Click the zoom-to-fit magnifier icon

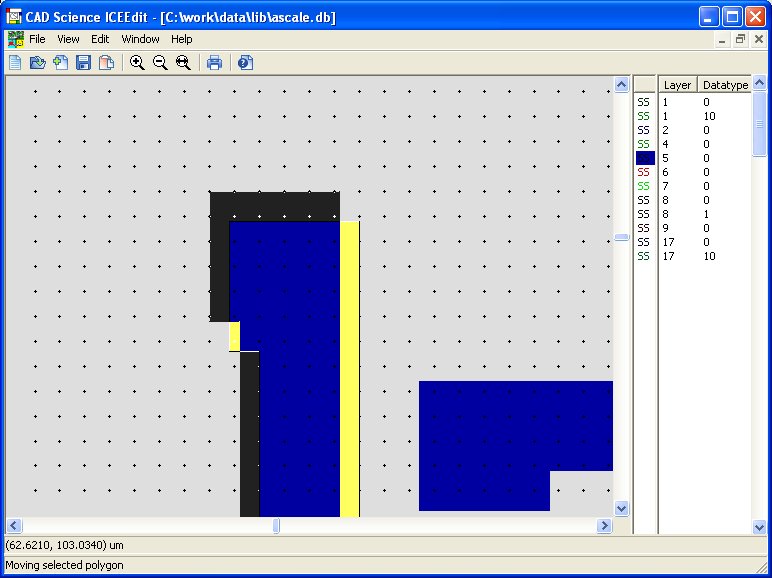point(183,63)
